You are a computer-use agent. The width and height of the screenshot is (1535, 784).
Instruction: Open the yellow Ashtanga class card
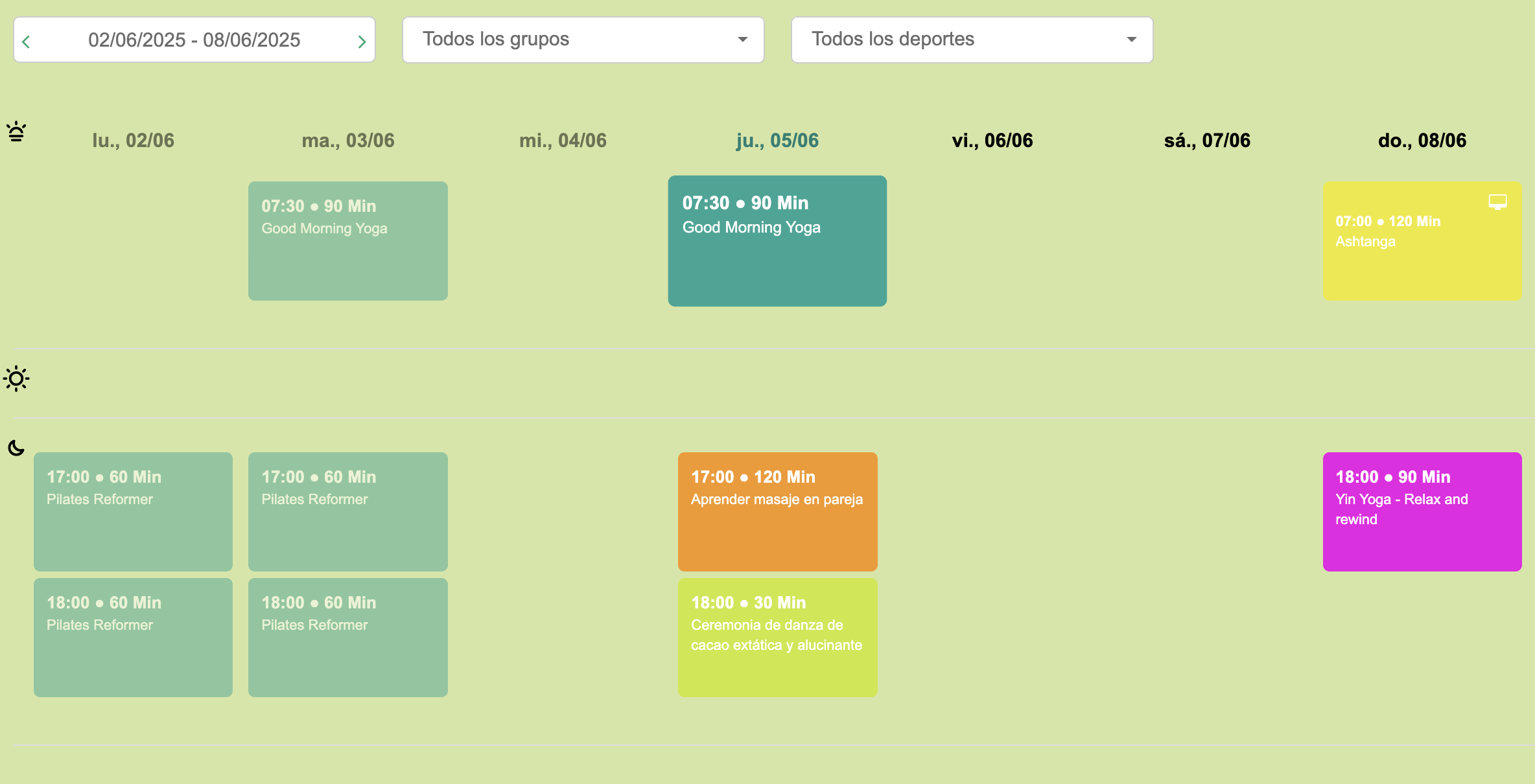tap(1422, 241)
